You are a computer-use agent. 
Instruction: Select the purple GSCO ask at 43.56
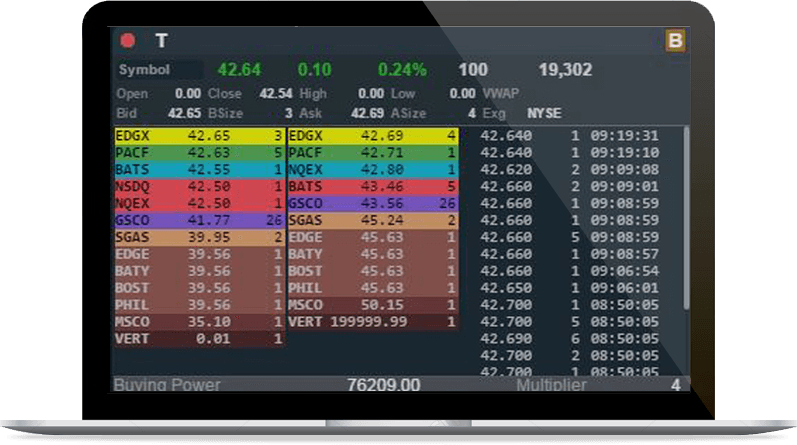pyautogui.click(x=372, y=203)
